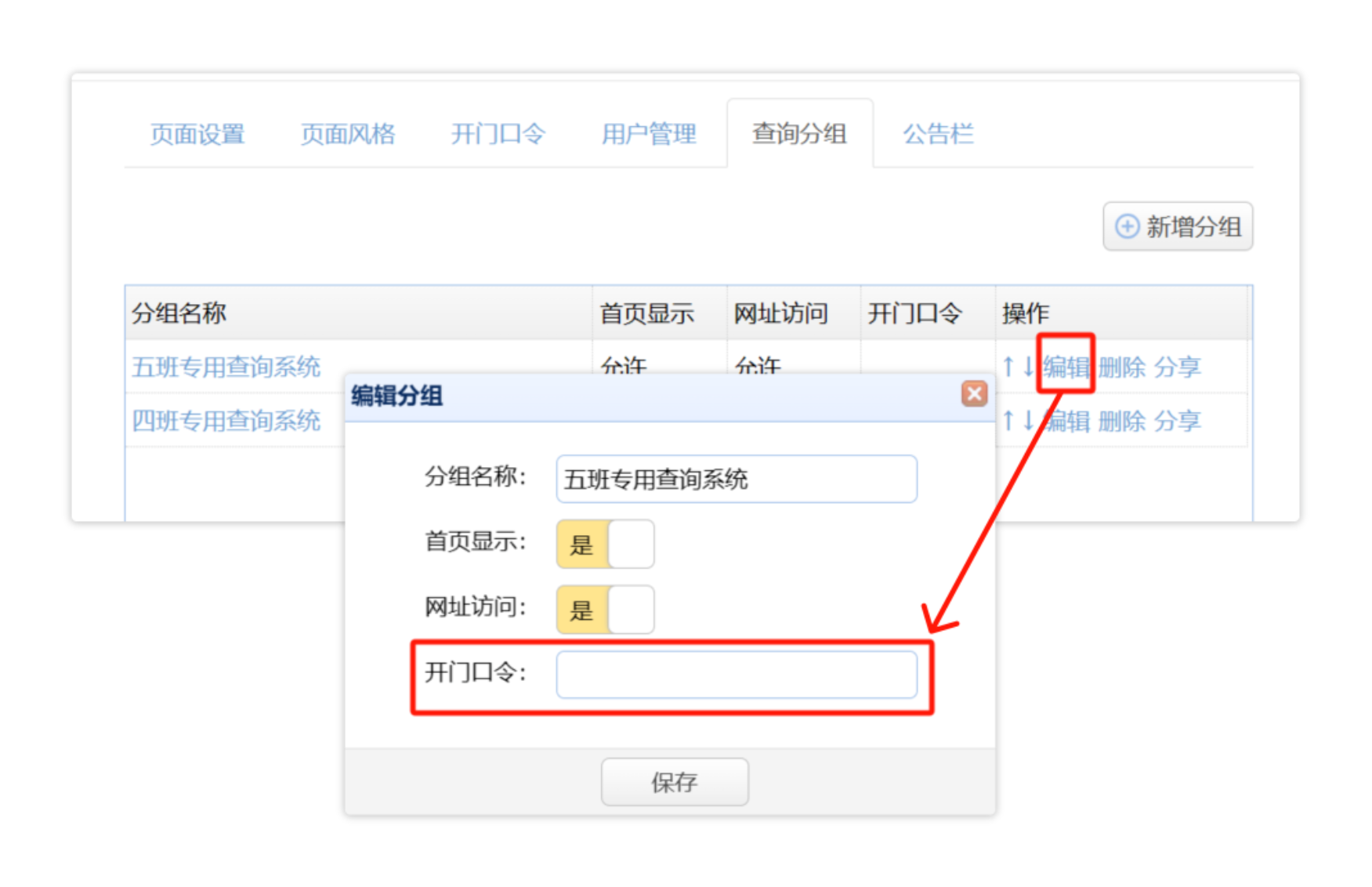Open the 五班专用查询系统 link
1372x887 pixels.
pyautogui.click(x=226, y=367)
